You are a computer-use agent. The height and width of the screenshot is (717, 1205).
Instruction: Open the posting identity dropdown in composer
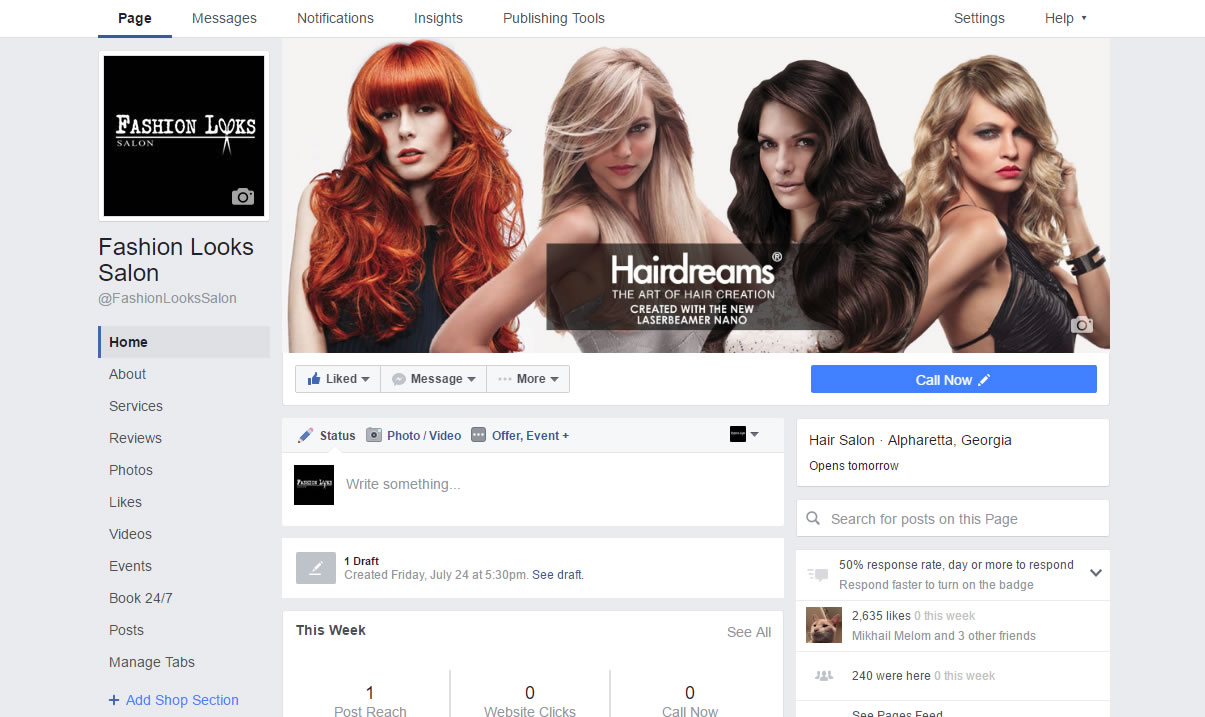coord(744,434)
